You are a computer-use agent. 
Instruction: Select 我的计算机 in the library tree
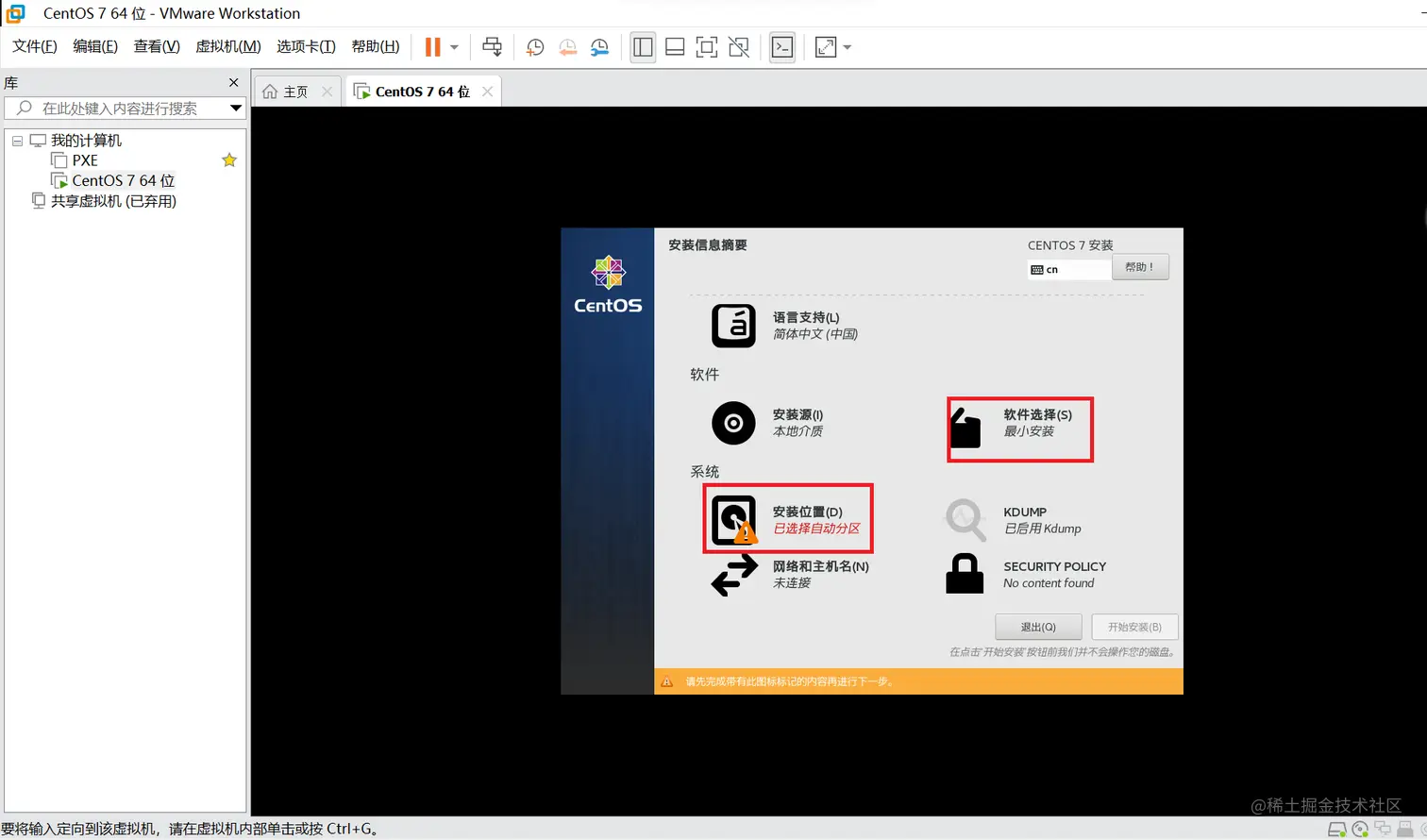[86, 141]
